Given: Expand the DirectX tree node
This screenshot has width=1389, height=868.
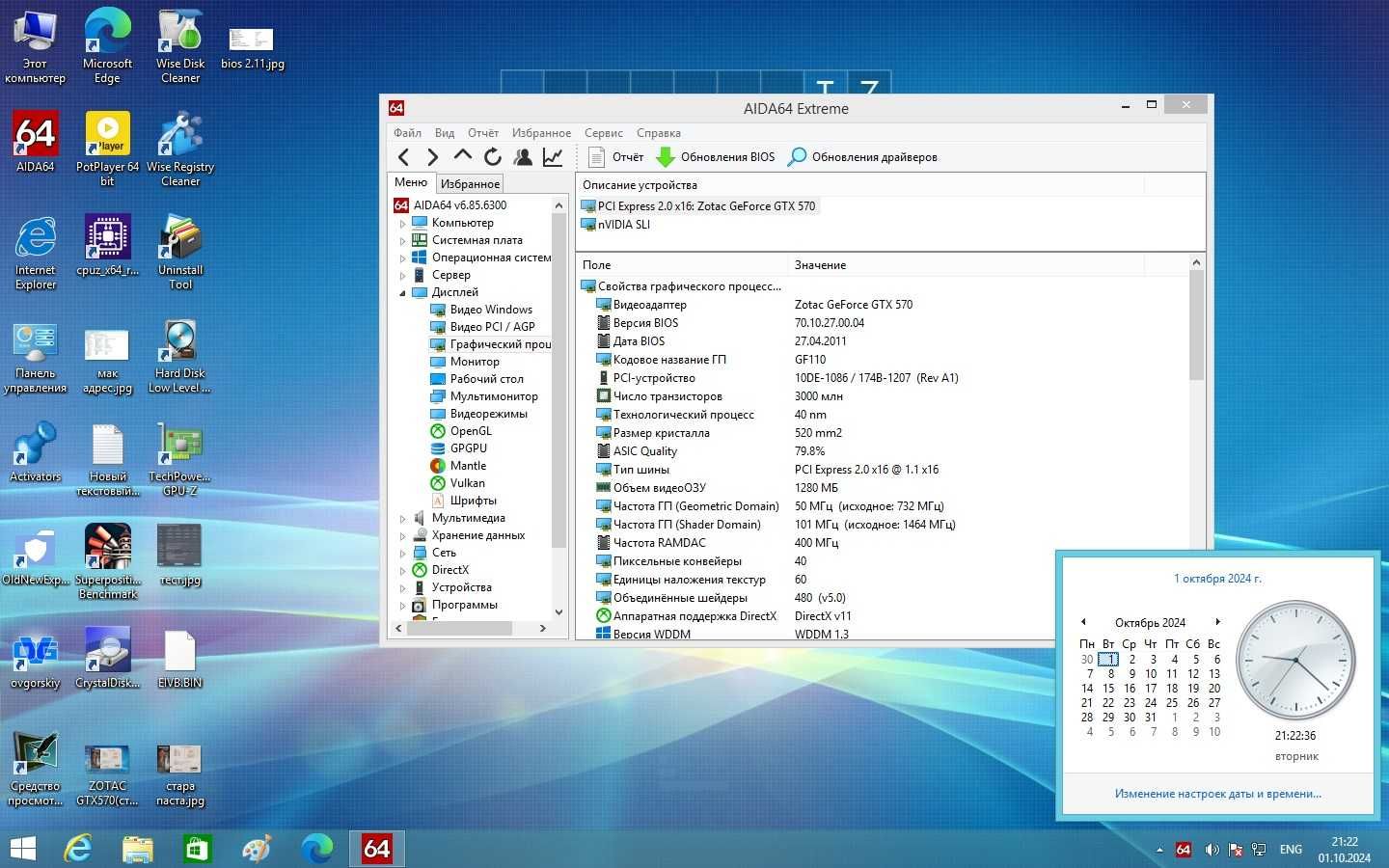Looking at the screenshot, I should point(403,570).
